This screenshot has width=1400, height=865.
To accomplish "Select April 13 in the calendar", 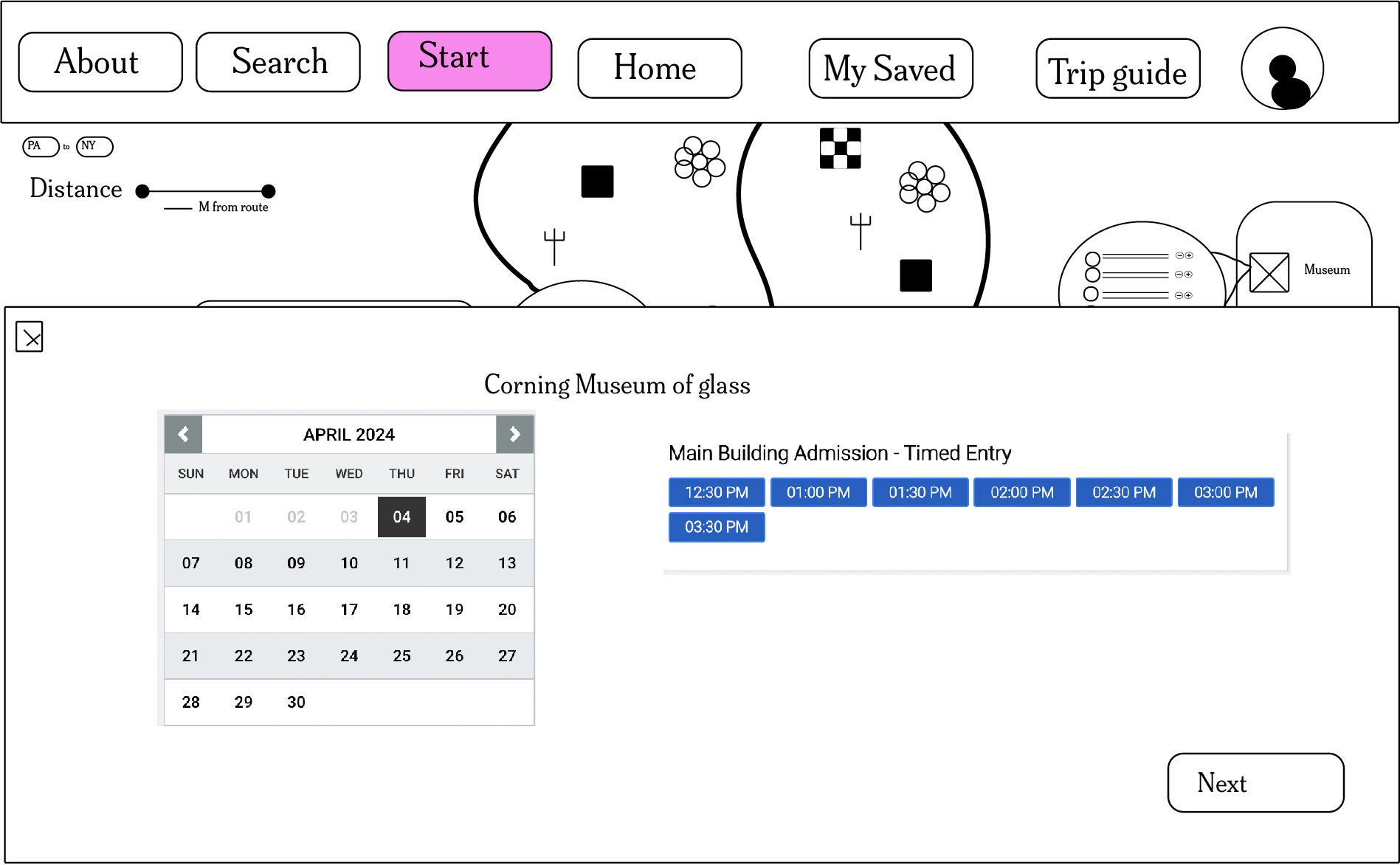I will (507, 563).
